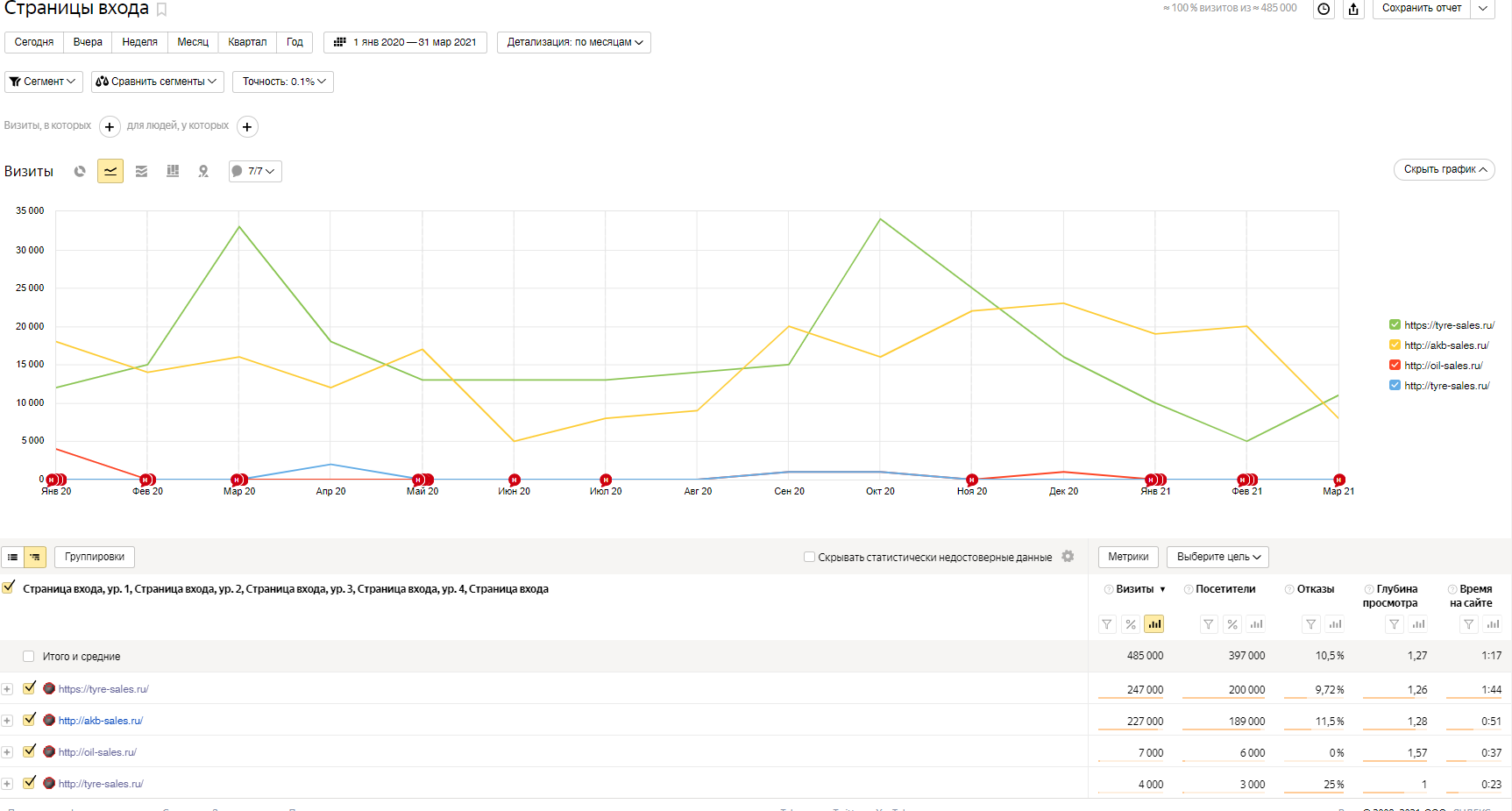Toggle percent display under the Визиты column
The image size is (1512, 811).
pos(1131,624)
